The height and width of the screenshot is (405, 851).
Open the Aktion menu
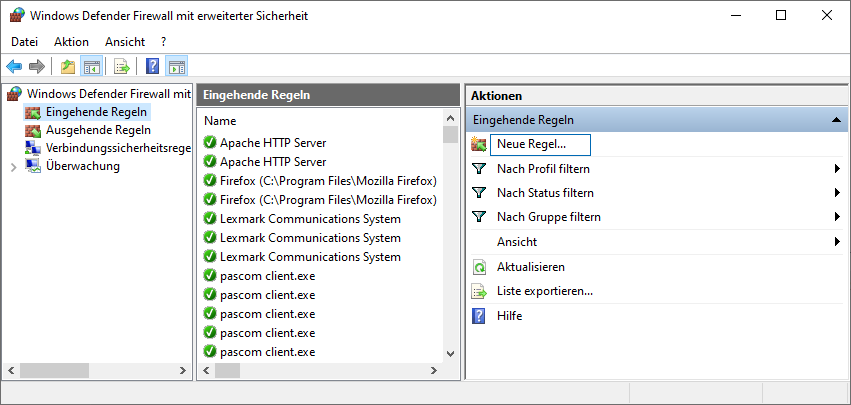click(71, 42)
